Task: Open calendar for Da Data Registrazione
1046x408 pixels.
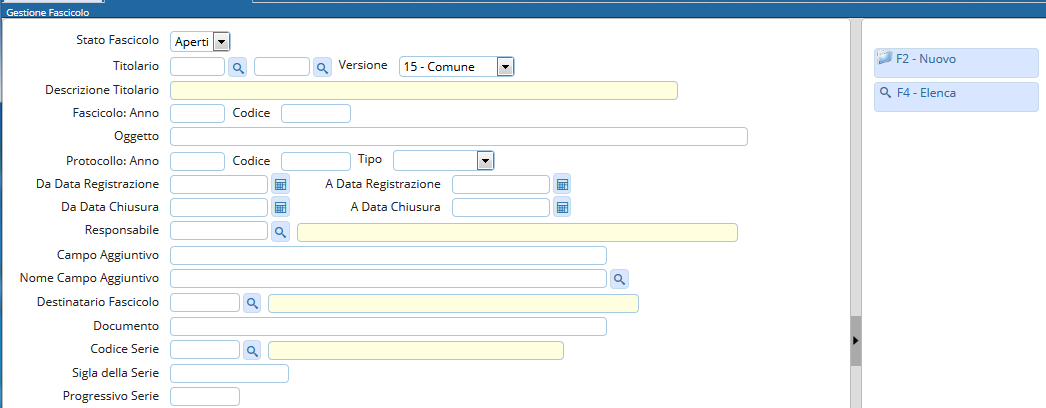Action: pyautogui.click(x=281, y=184)
